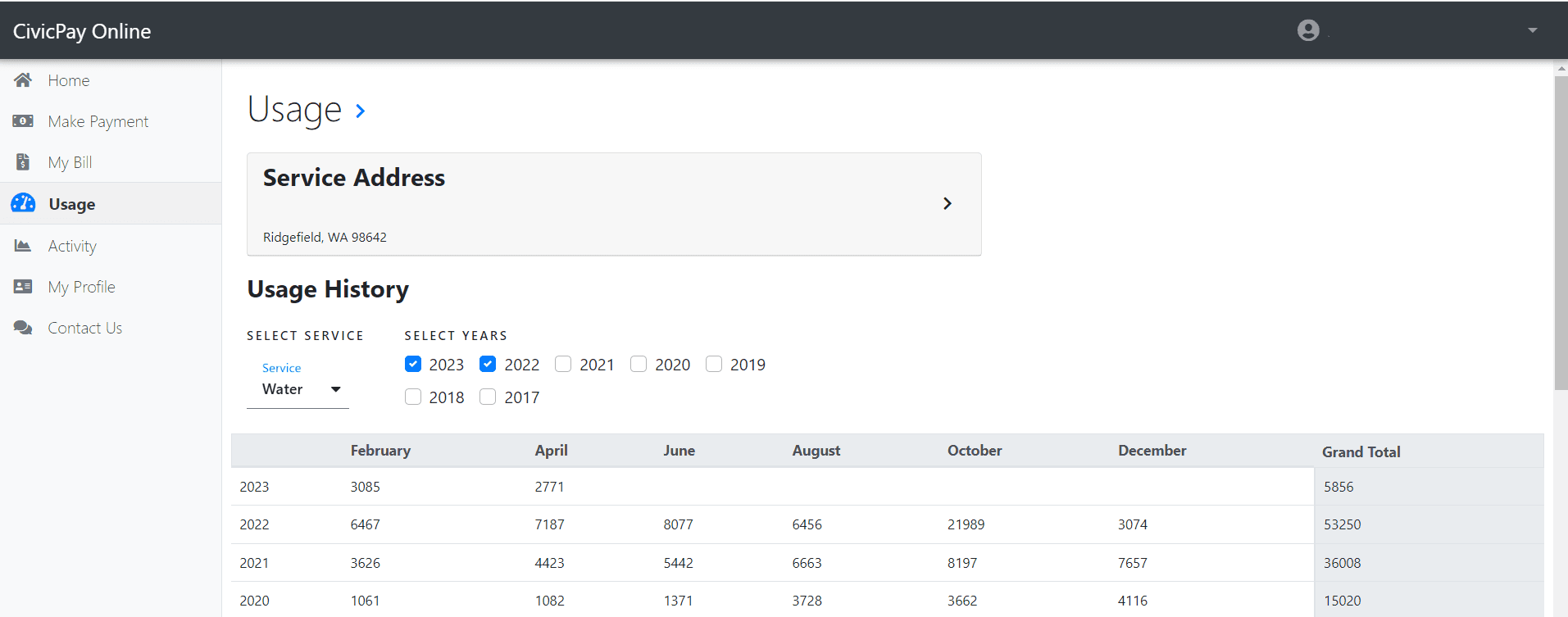Click the Contact Us chat bubbles icon

(23, 328)
